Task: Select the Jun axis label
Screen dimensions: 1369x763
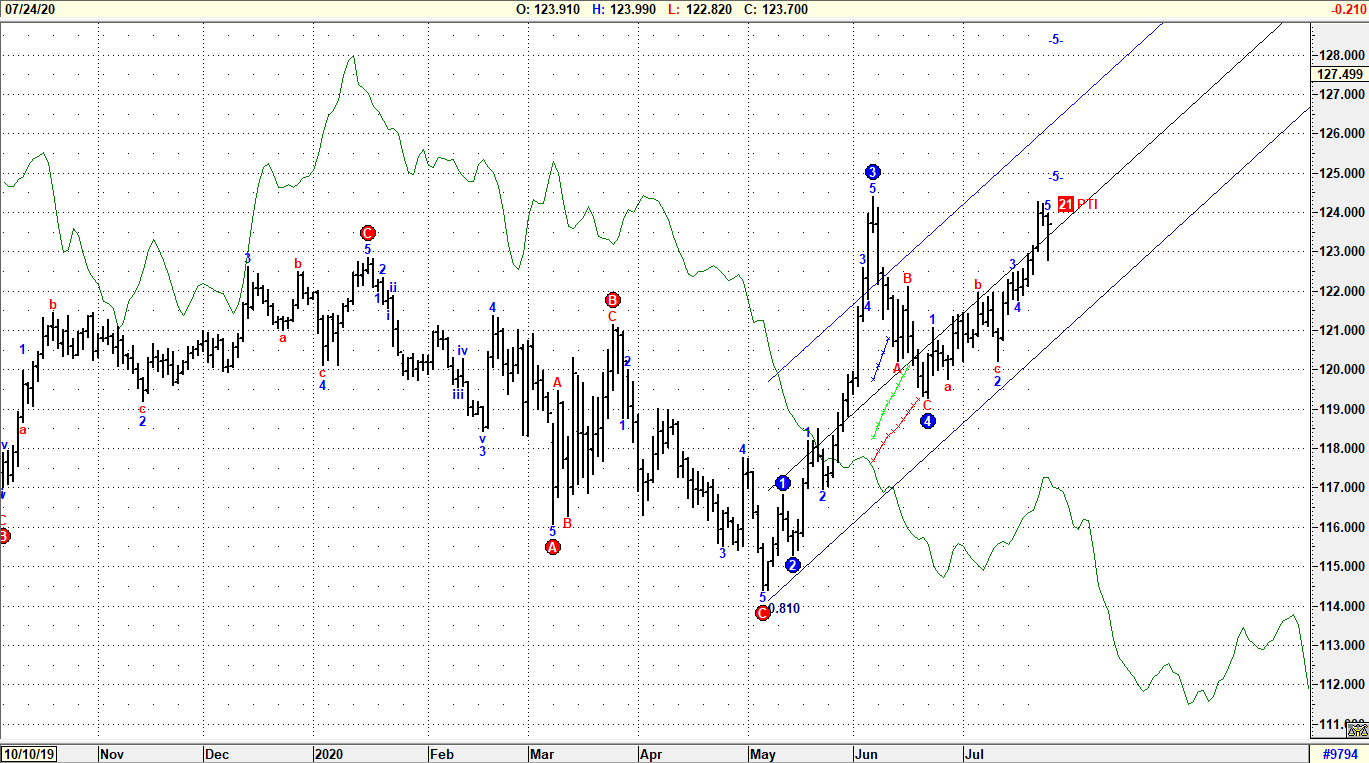Action: click(x=866, y=754)
